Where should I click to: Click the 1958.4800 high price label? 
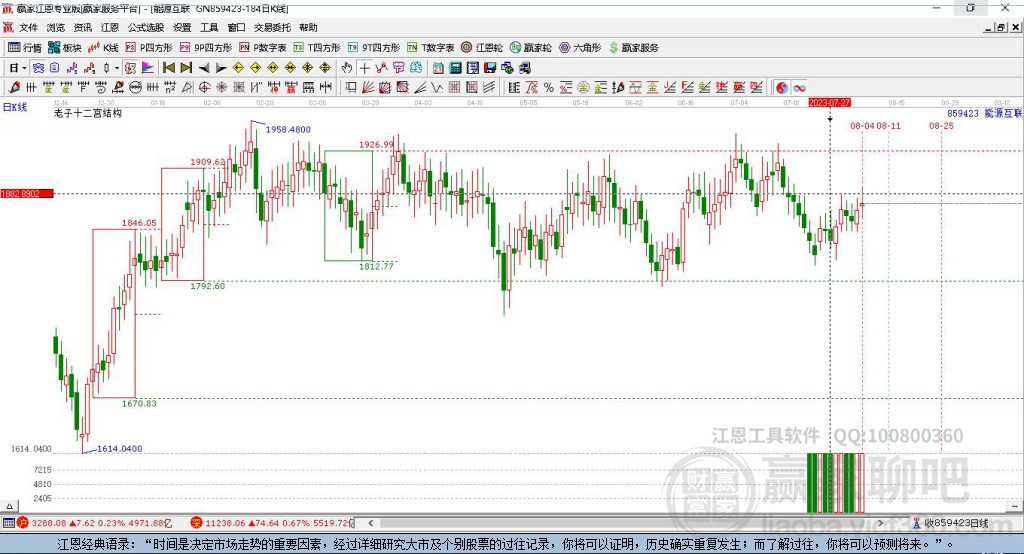click(288, 129)
